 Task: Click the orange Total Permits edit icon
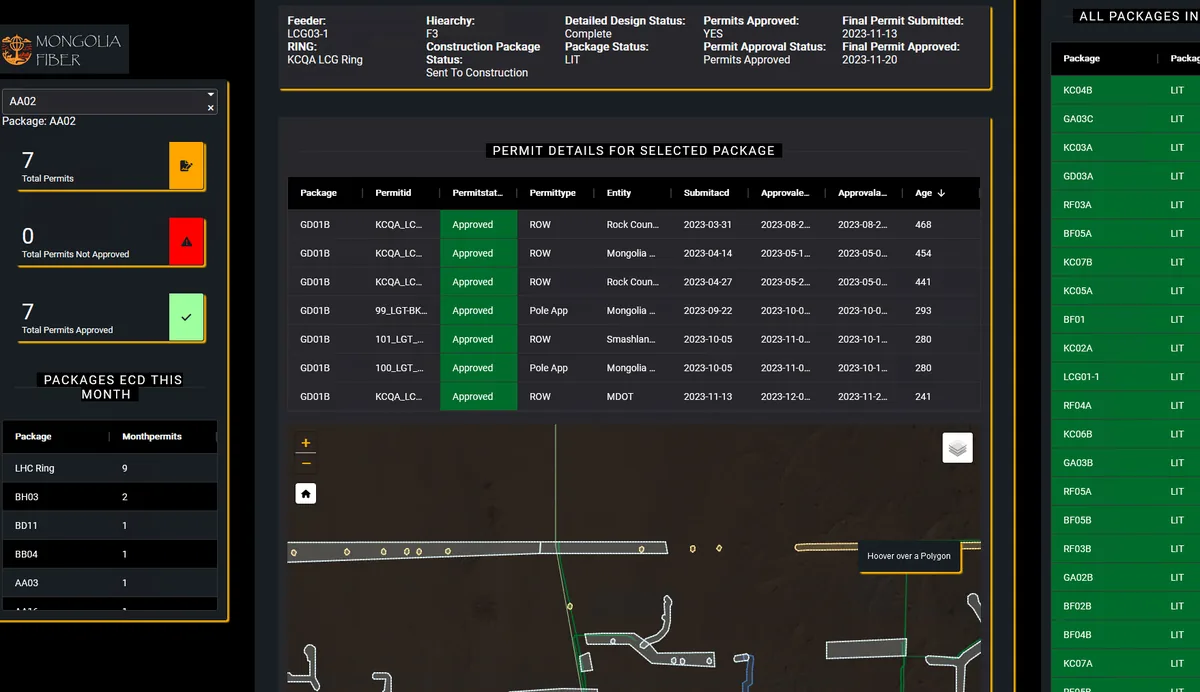click(x=186, y=166)
